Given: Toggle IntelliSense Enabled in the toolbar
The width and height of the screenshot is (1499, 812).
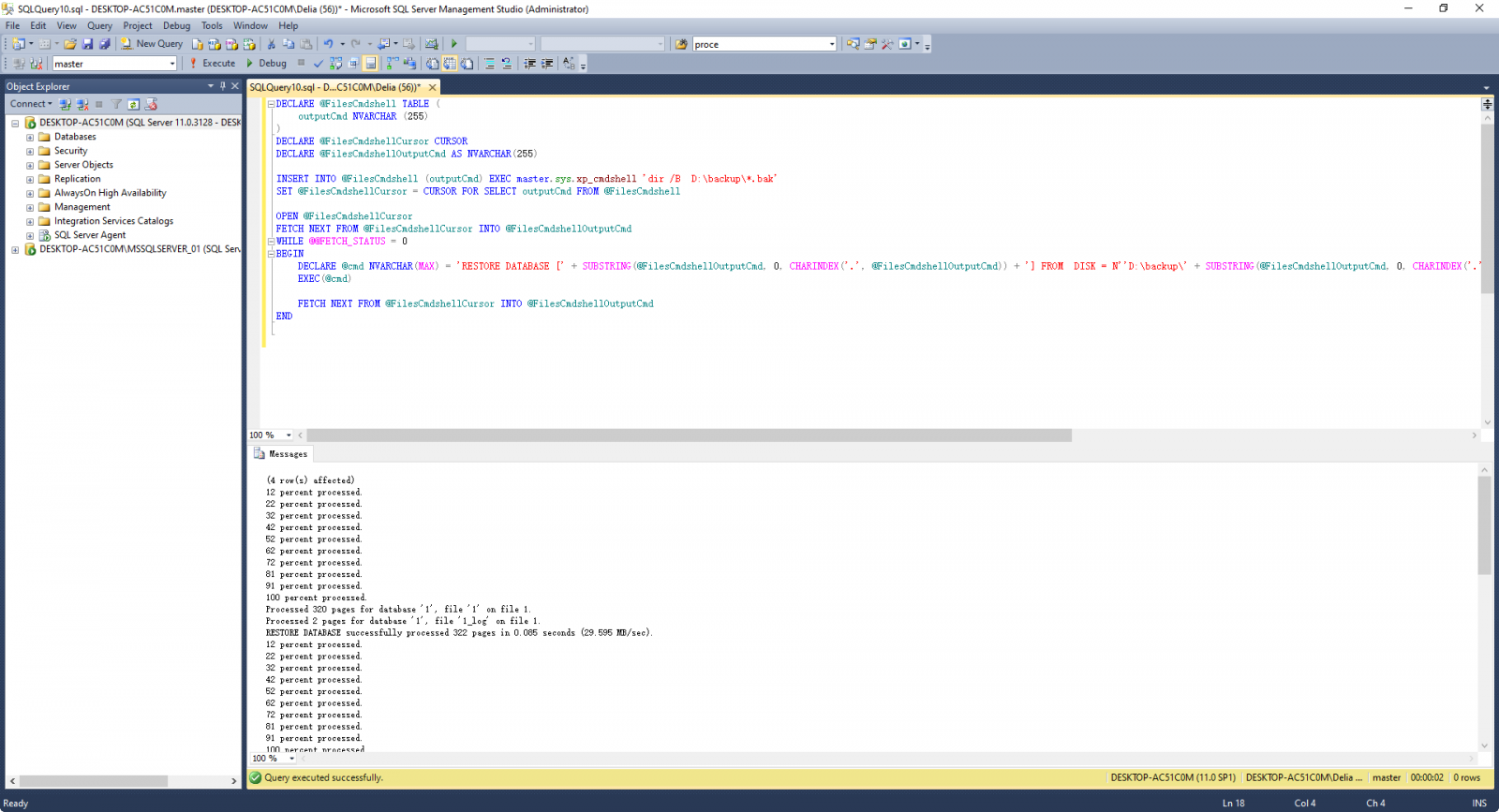Looking at the screenshot, I should coord(370,64).
